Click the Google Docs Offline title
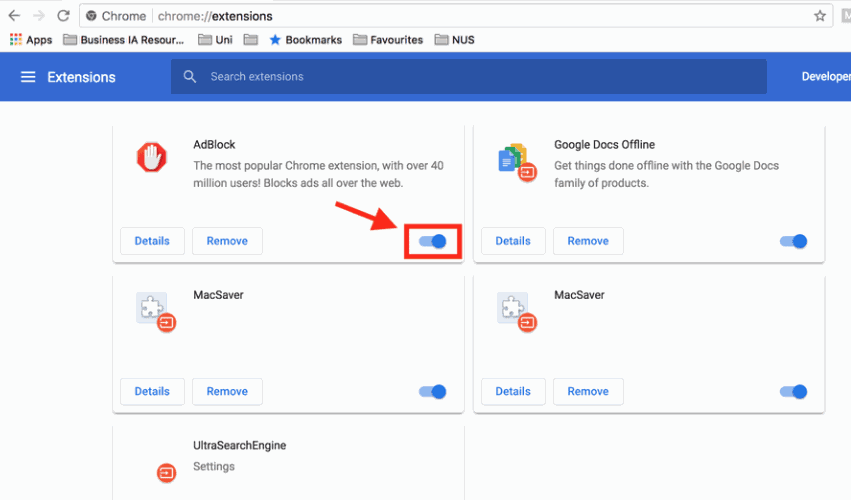The width and height of the screenshot is (851, 500). [604, 144]
